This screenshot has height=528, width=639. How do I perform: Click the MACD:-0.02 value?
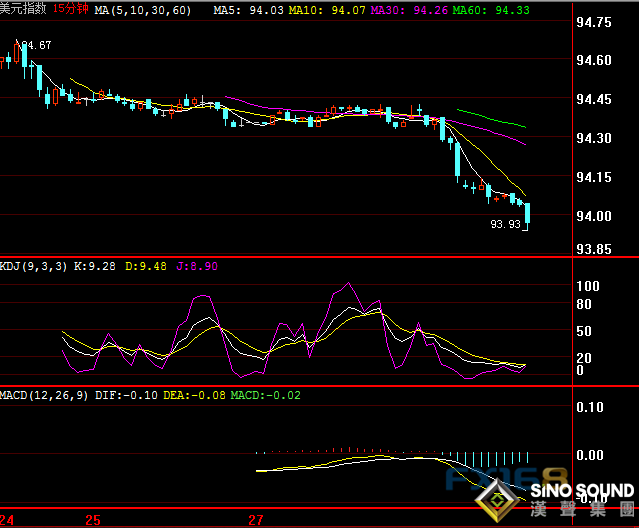(265, 395)
